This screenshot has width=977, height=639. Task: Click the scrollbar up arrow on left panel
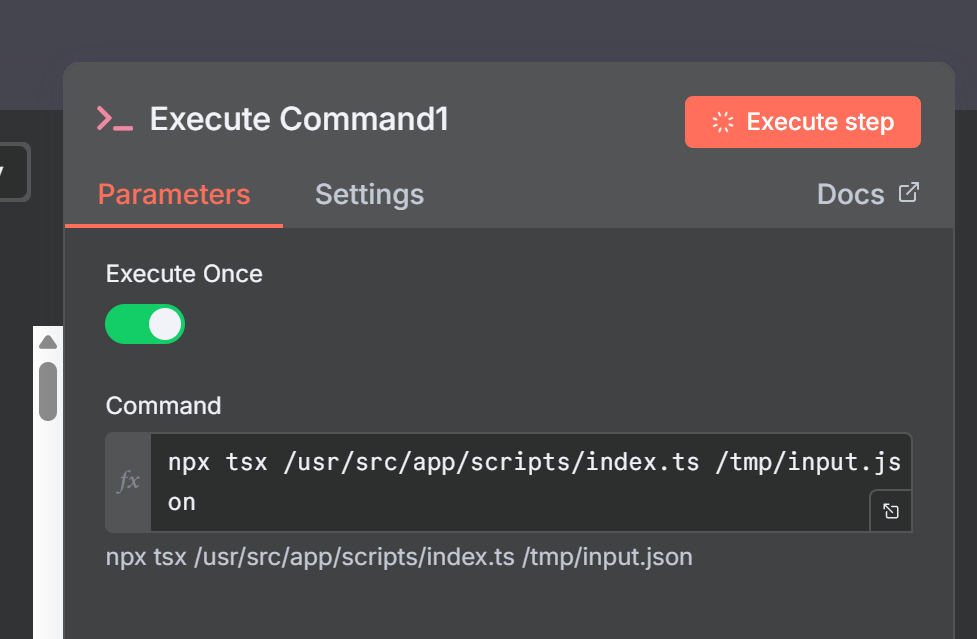tap(48, 342)
